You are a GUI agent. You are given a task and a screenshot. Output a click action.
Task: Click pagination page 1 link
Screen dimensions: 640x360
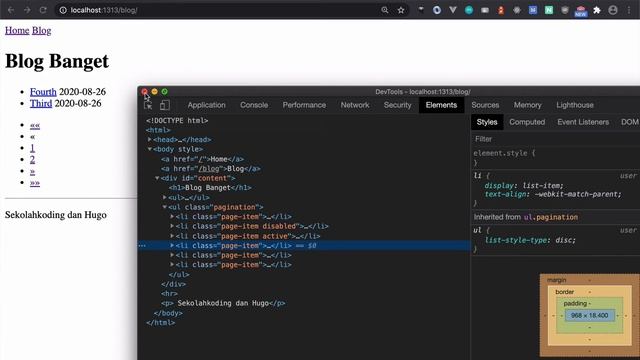[32, 148]
